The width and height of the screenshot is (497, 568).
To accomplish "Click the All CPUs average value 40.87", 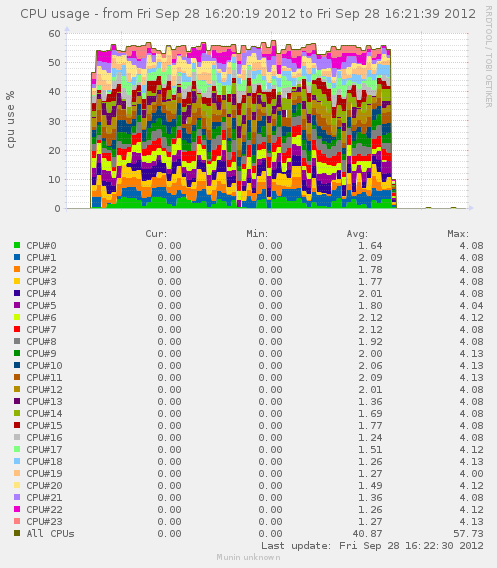I will click(367, 534).
